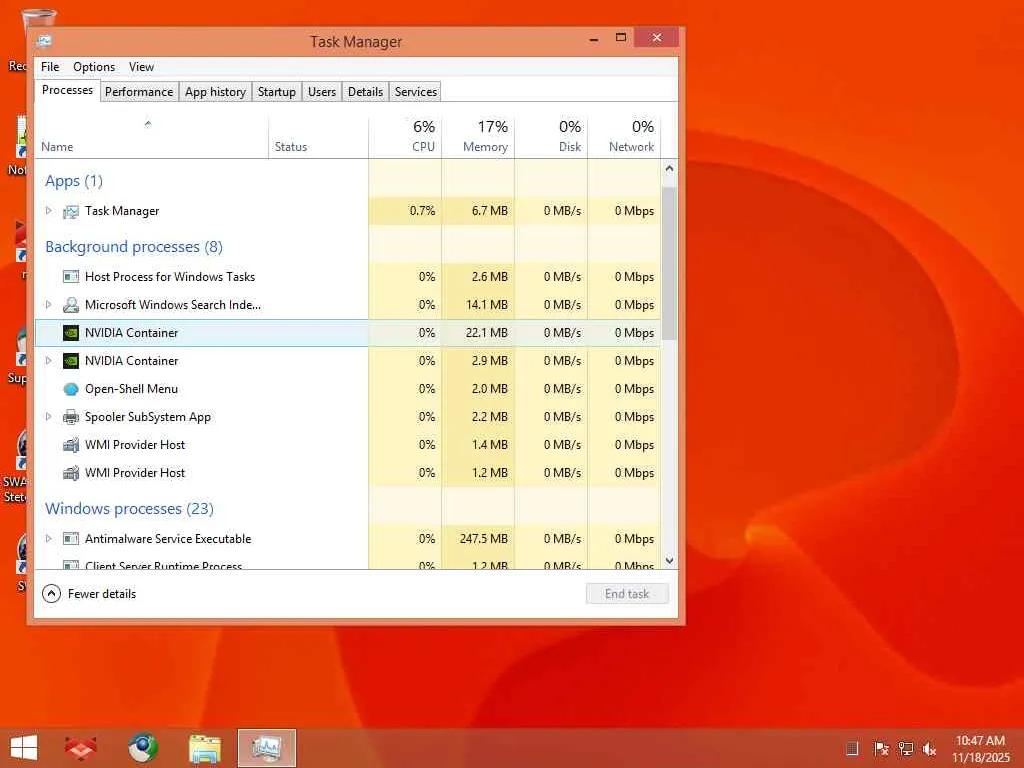The image size is (1024, 768).
Task: Click the "Antimalware Service Executable" name
Action: (168, 539)
